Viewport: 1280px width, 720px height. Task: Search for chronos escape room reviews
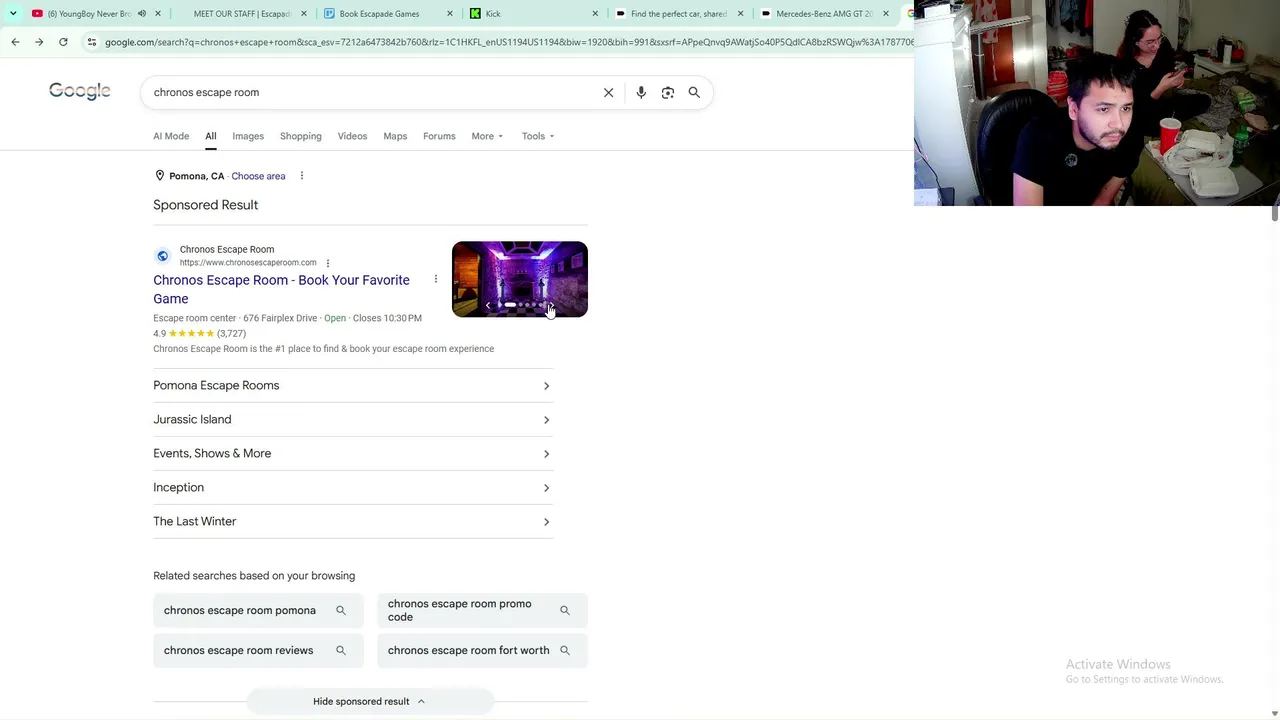coord(258,650)
